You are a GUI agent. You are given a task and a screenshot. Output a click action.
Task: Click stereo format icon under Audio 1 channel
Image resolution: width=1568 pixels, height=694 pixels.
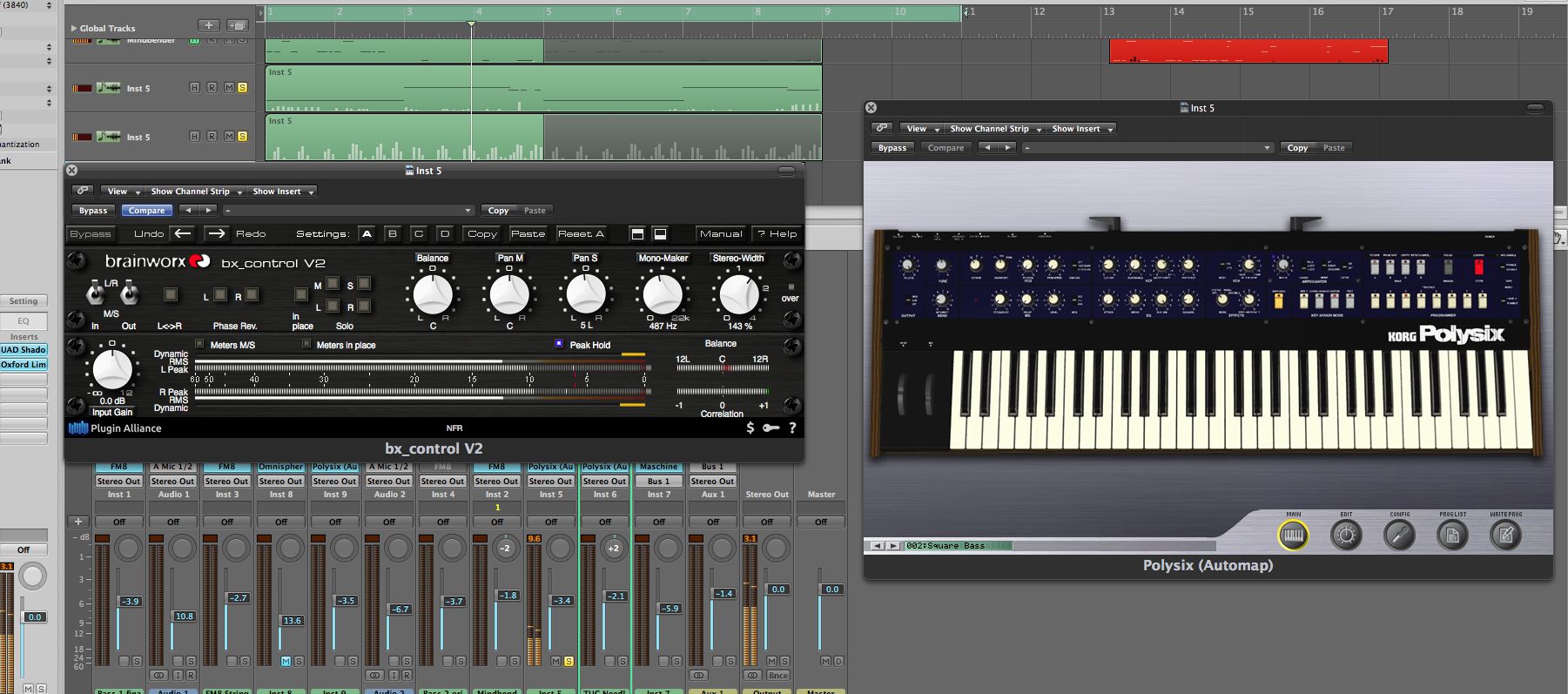point(158,675)
